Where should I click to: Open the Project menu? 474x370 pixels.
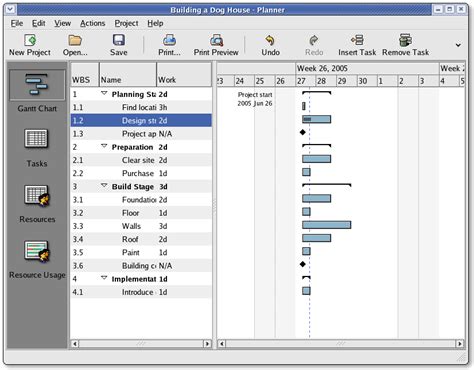pyautogui.click(x=126, y=23)
